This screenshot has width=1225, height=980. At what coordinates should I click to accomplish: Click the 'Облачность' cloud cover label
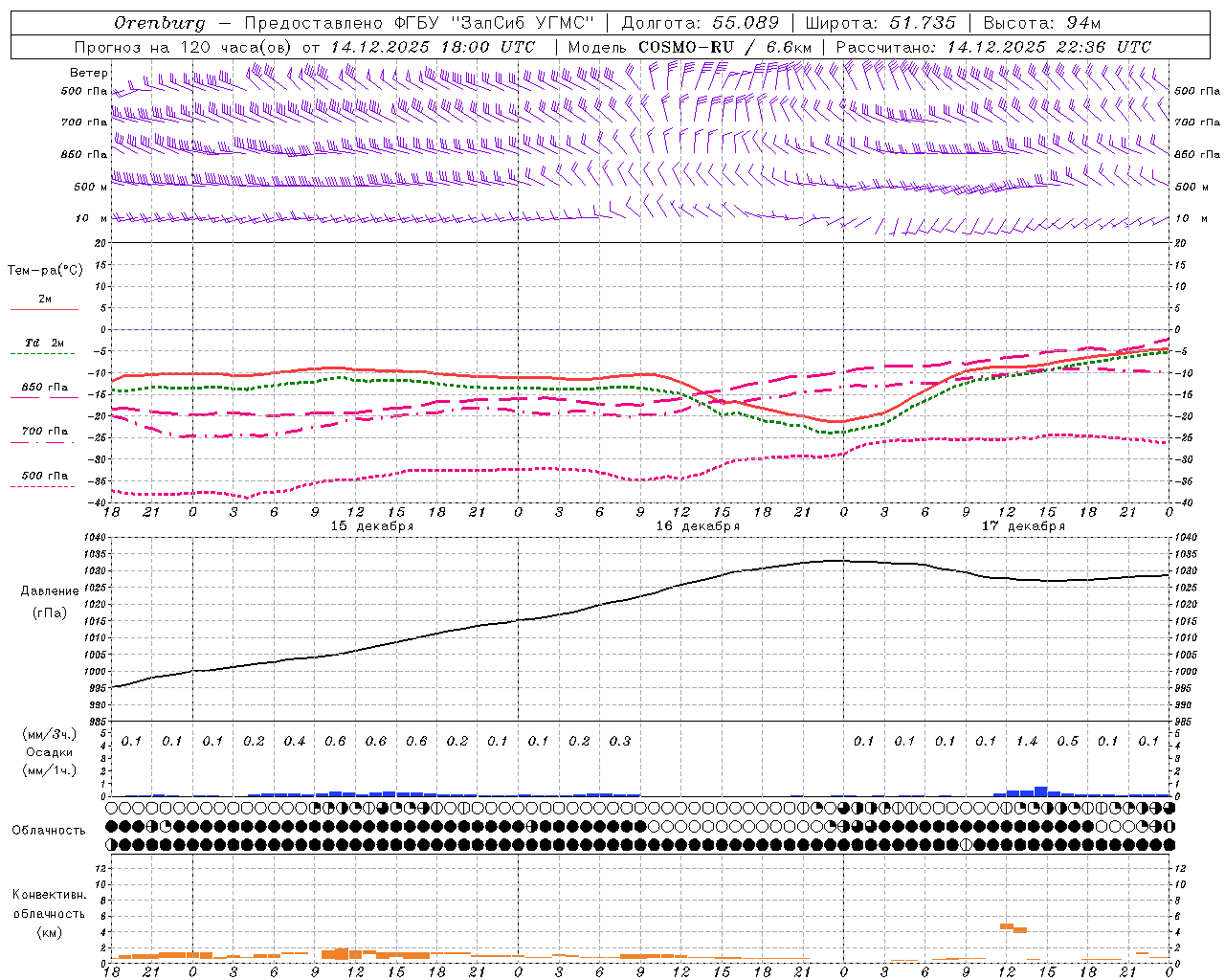(x=49, y=831)
